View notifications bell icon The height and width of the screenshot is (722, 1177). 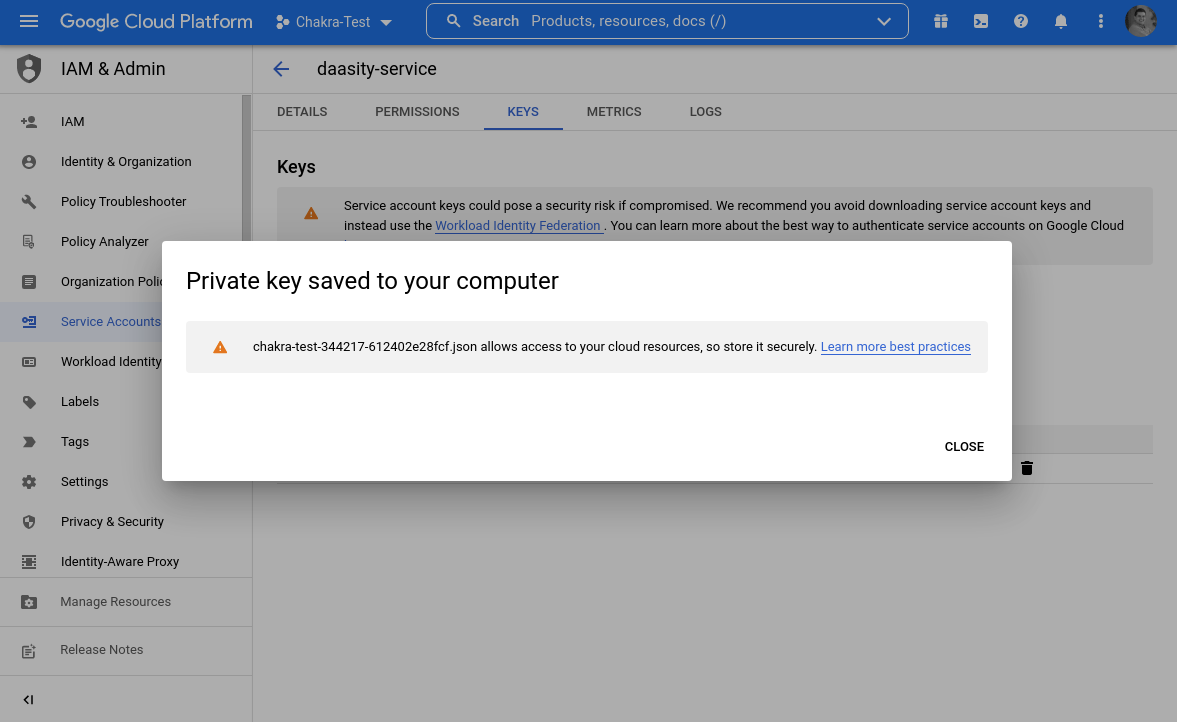1061,21
